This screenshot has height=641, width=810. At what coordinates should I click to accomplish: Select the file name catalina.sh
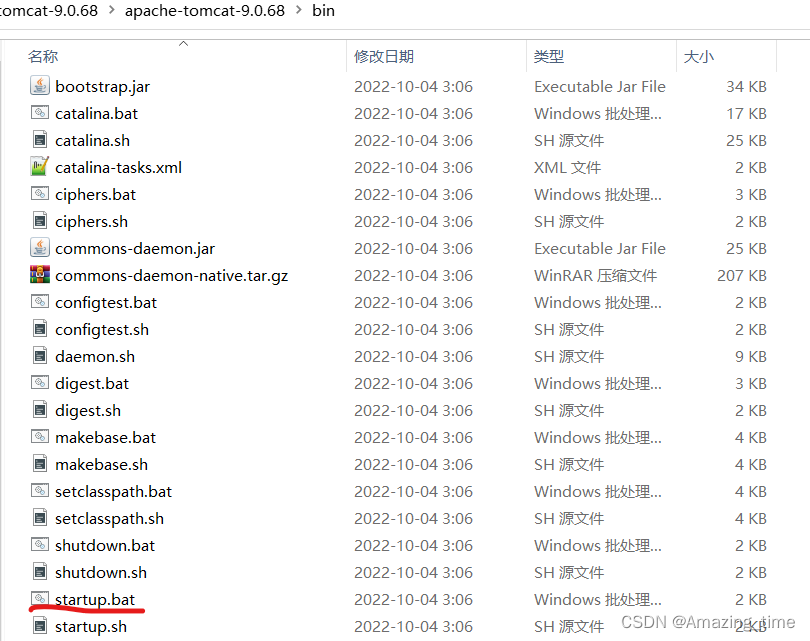[x=92, y=140]
